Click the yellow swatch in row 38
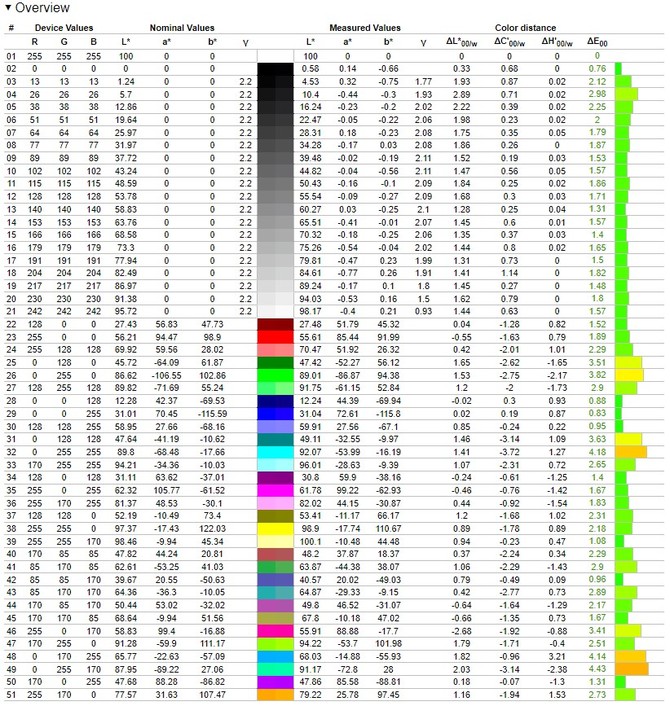 [275, 529]
